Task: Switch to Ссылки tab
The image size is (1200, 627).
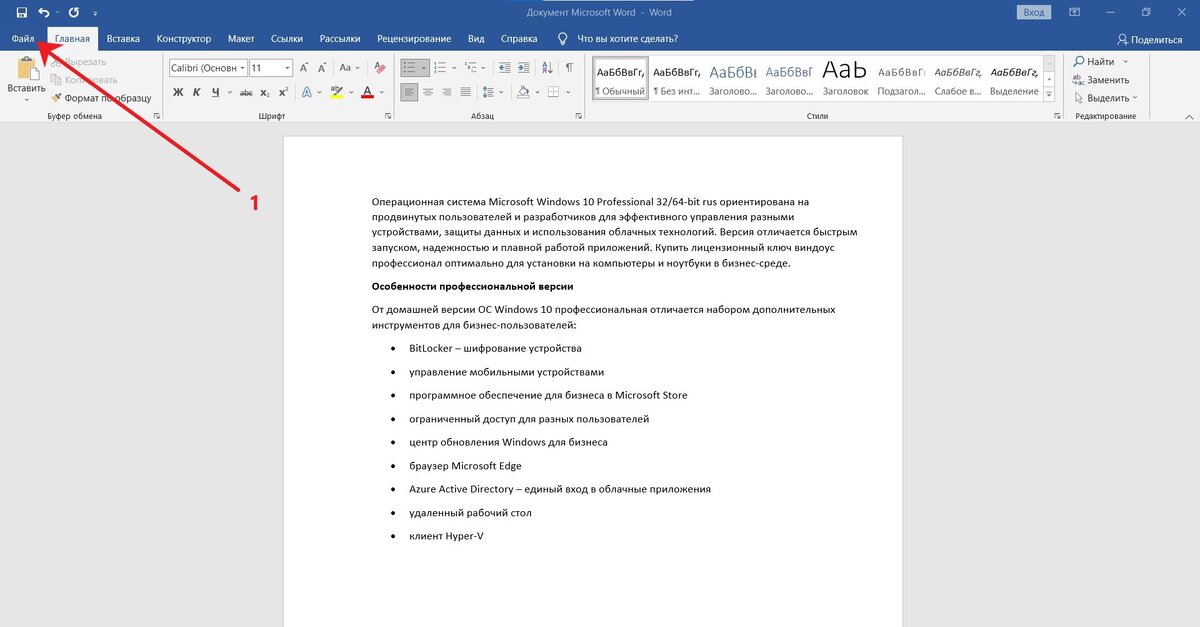Action: tap(287, 38)
